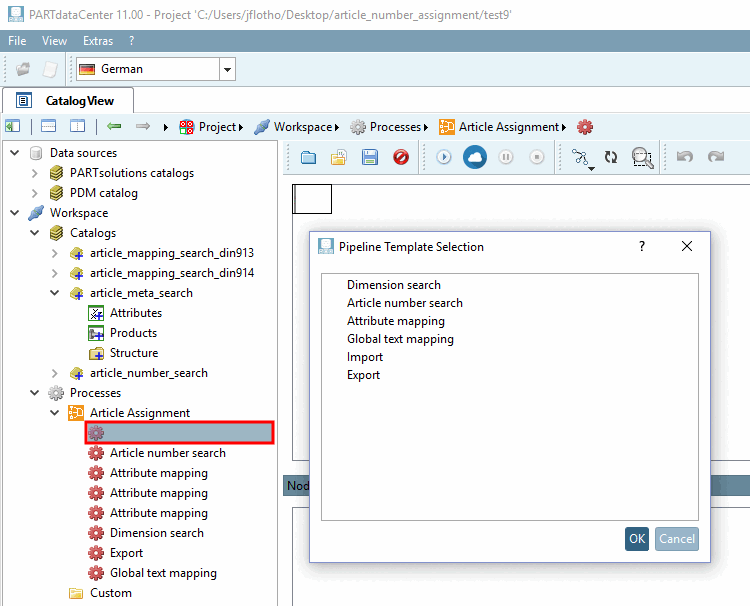The image size is (750, 606).
Task: Collapse the Catalogs tree node
Action: pos(34,233)
